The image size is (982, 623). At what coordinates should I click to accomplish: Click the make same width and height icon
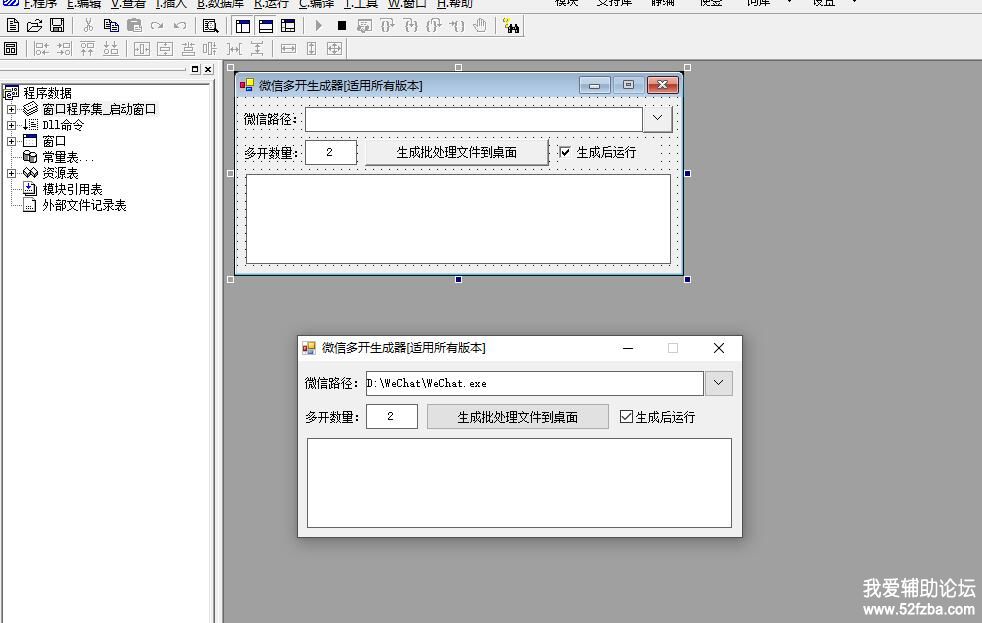click(334, 48)
